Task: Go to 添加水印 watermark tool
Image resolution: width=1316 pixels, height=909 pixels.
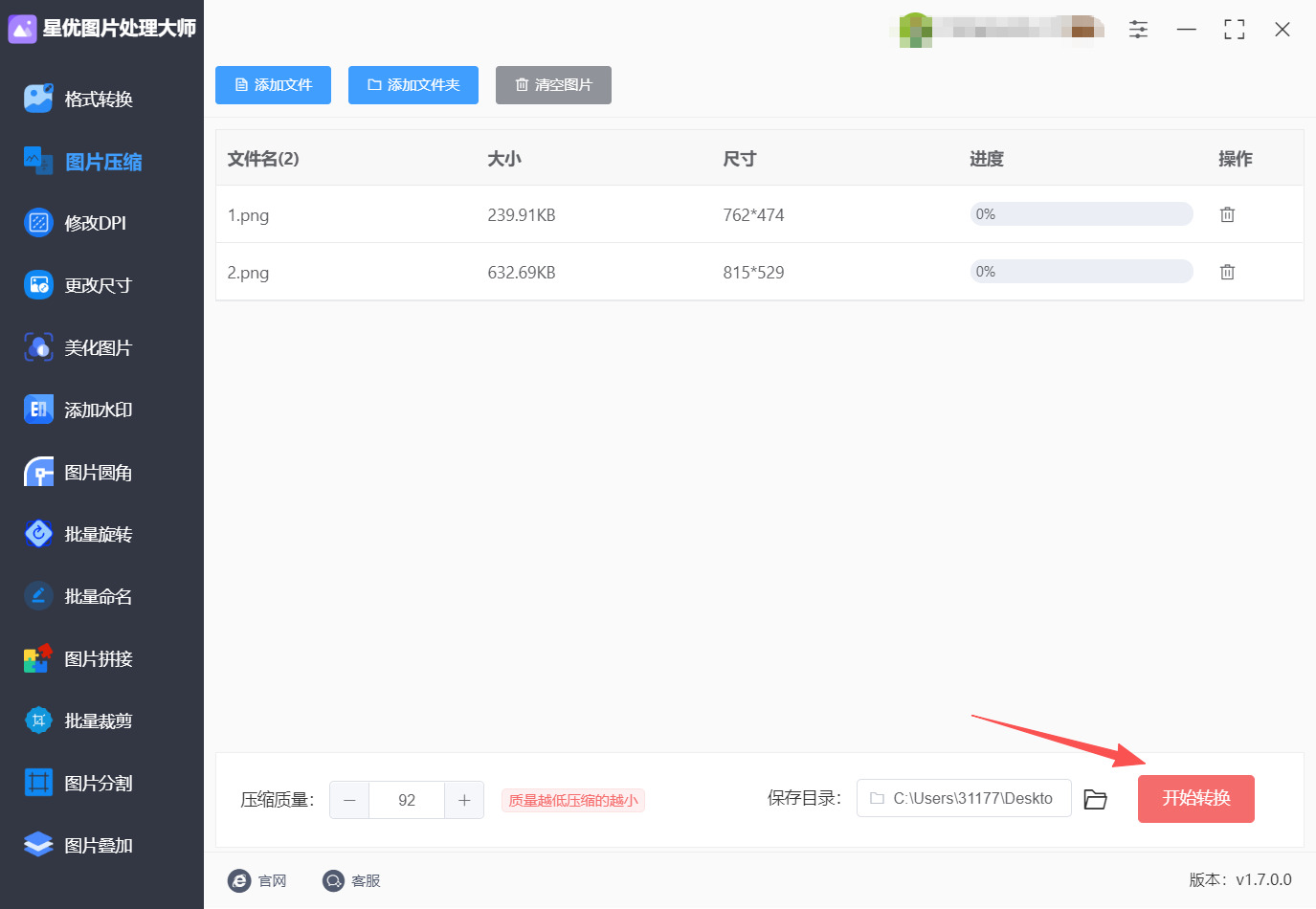Action: [78, 410]
